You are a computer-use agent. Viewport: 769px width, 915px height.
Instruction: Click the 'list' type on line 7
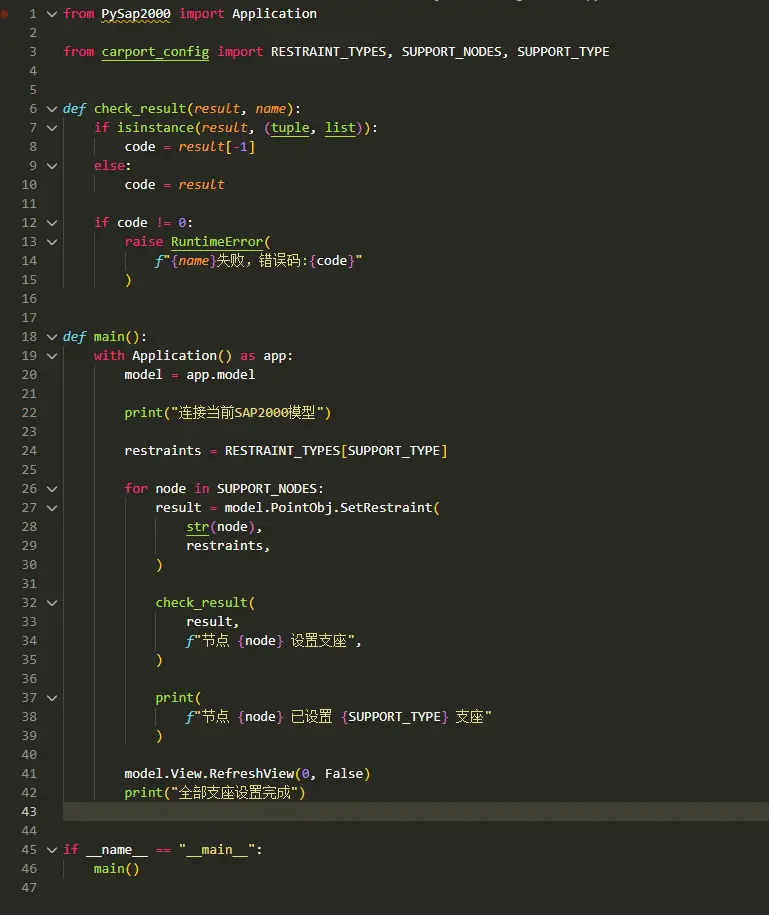click(340, 128)
